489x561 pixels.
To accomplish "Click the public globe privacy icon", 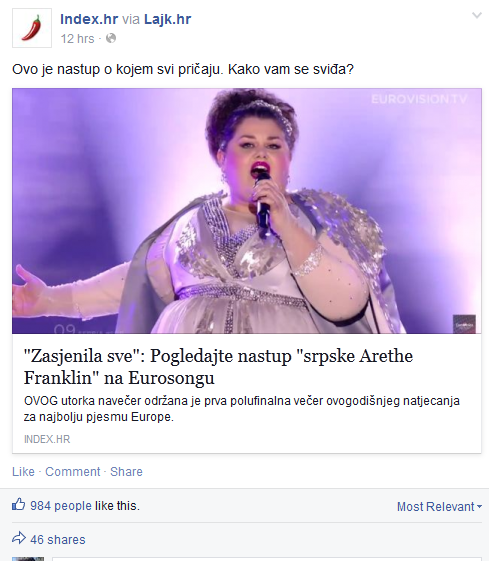I will click(111, 38).
